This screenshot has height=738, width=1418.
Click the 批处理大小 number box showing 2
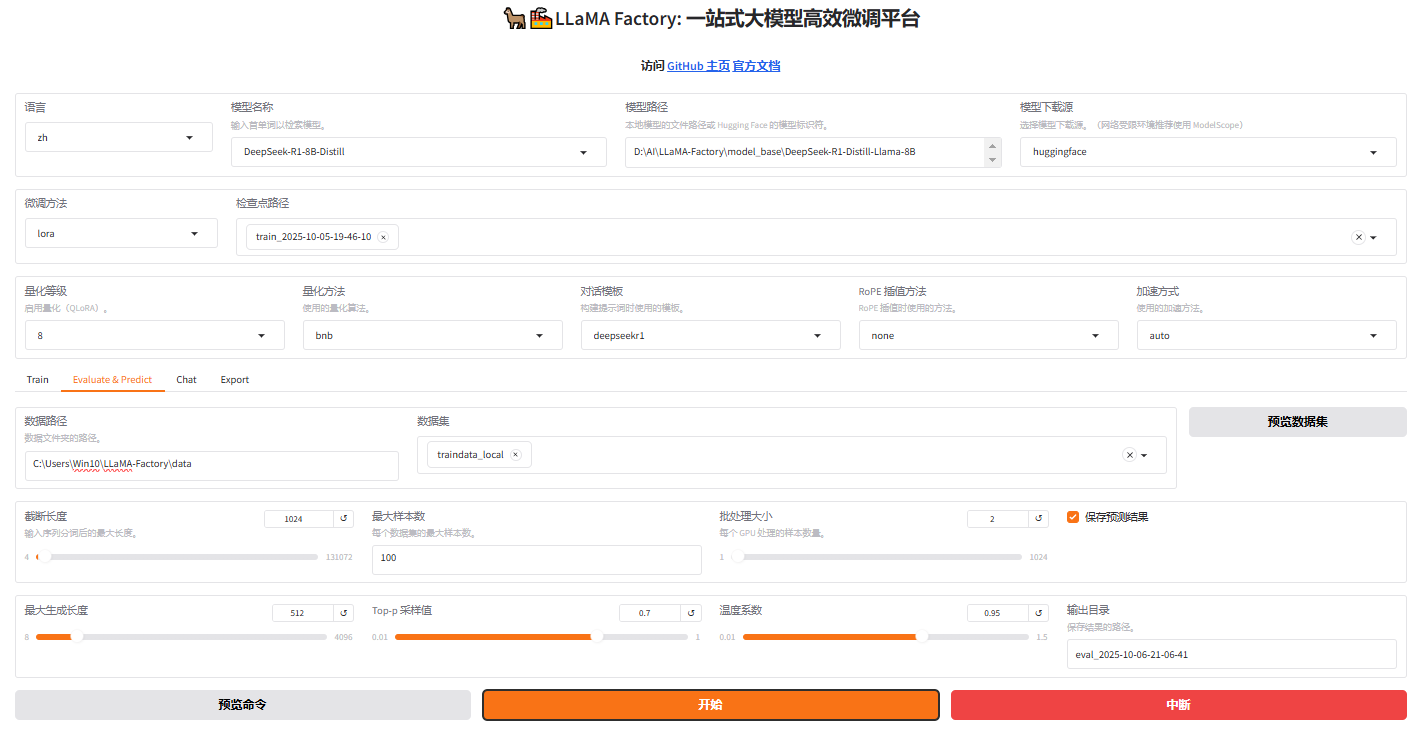pyautogui.click(x=998, y=519)
